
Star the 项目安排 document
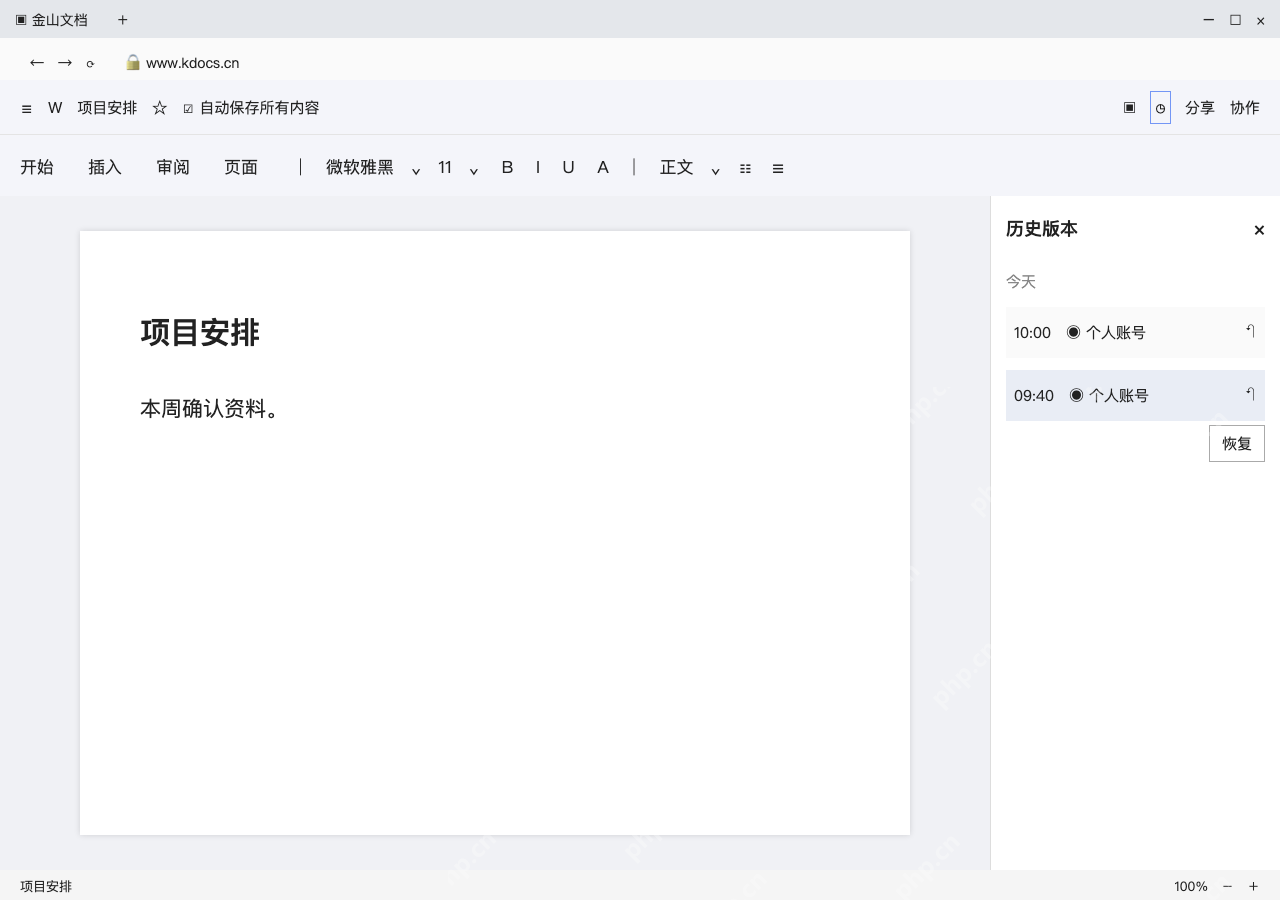[x=159, y=108]
